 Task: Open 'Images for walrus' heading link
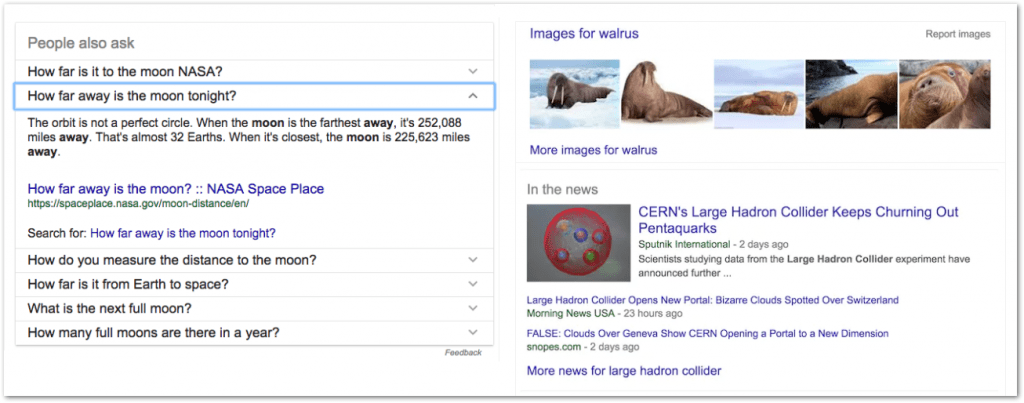(x=584, y=33)
